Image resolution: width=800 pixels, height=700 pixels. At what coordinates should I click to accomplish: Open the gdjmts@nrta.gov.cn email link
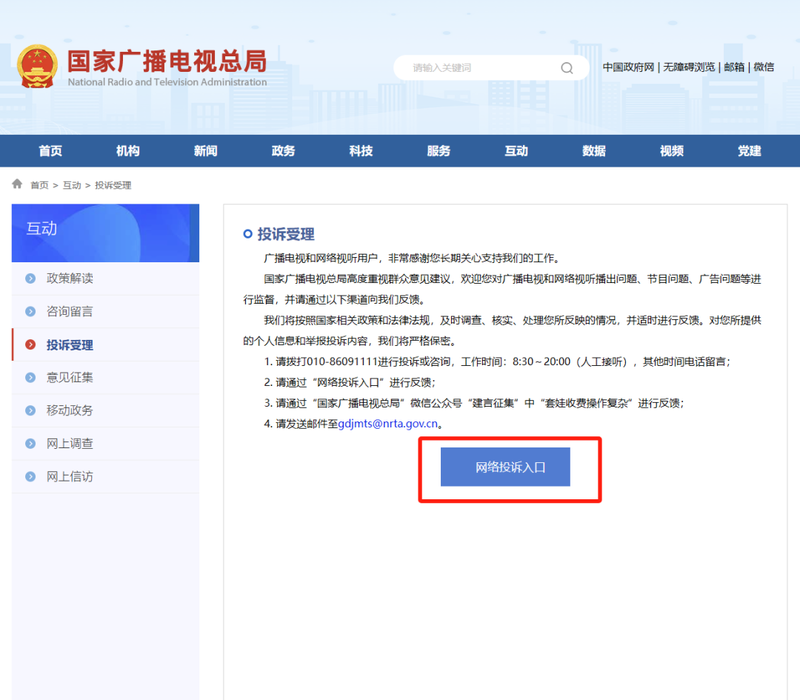(389, 423)
